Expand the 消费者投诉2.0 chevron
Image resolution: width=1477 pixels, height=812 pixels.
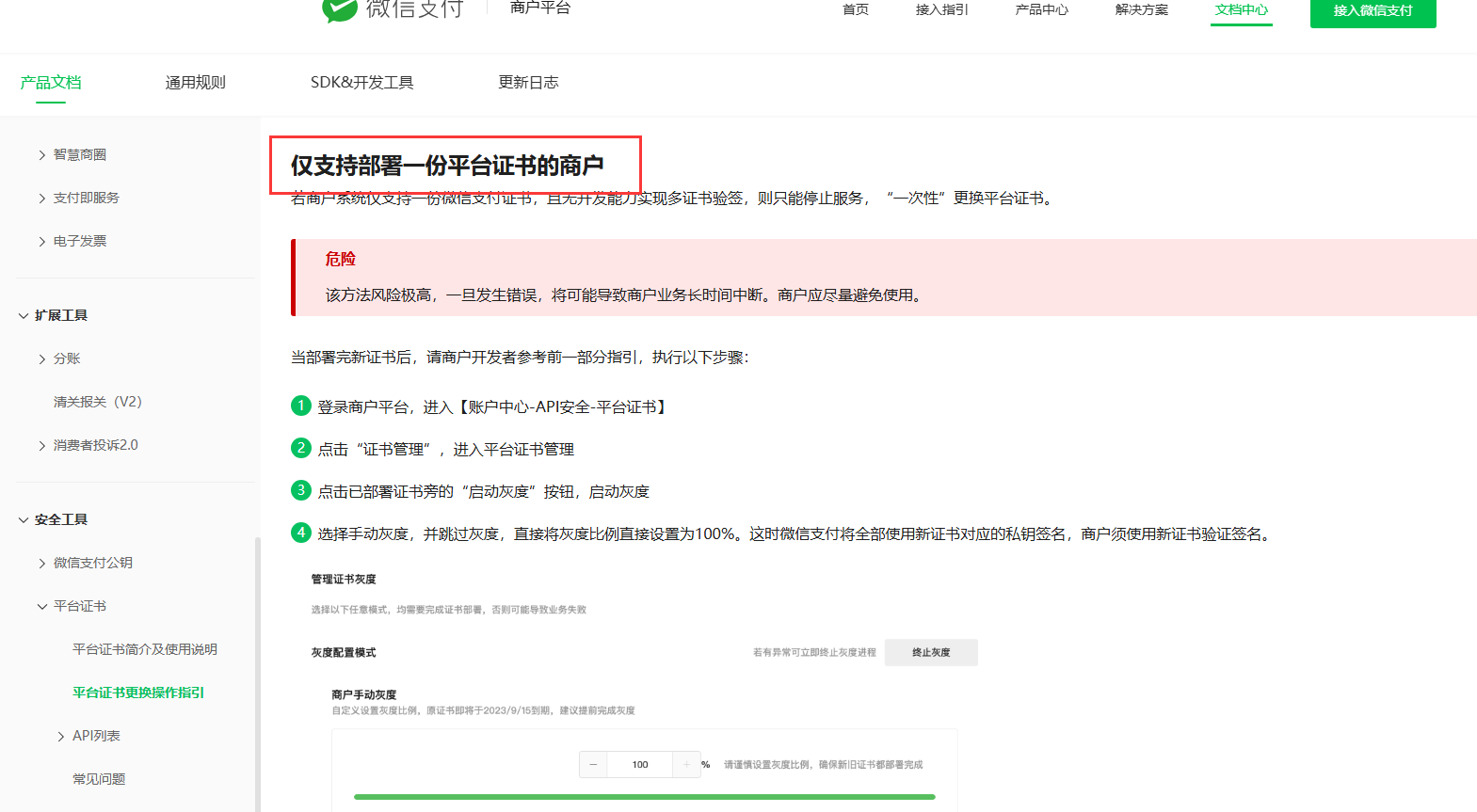42,446
